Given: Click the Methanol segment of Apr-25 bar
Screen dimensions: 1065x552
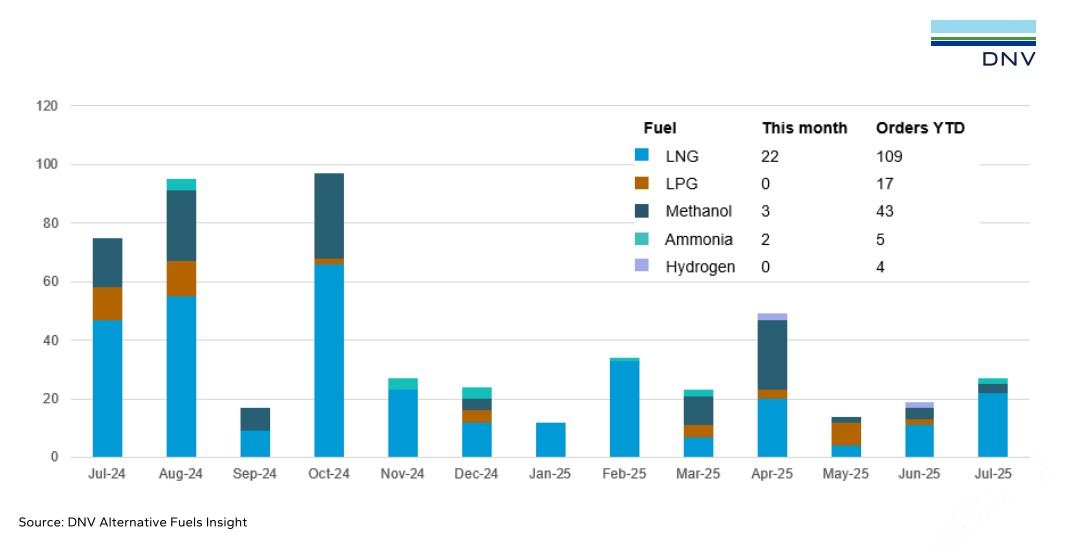Looking at the screenshot, I should (772, 354).
